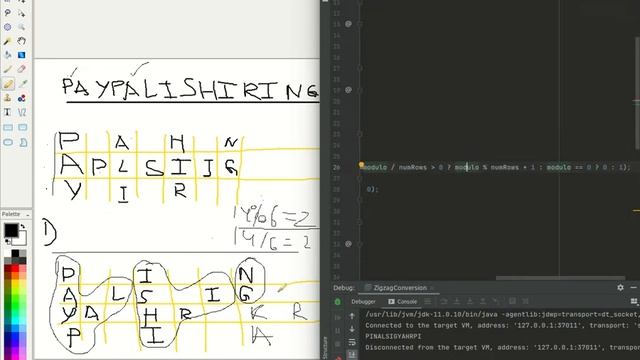Open Restore Layout dropdown in Debug panel

634,301
